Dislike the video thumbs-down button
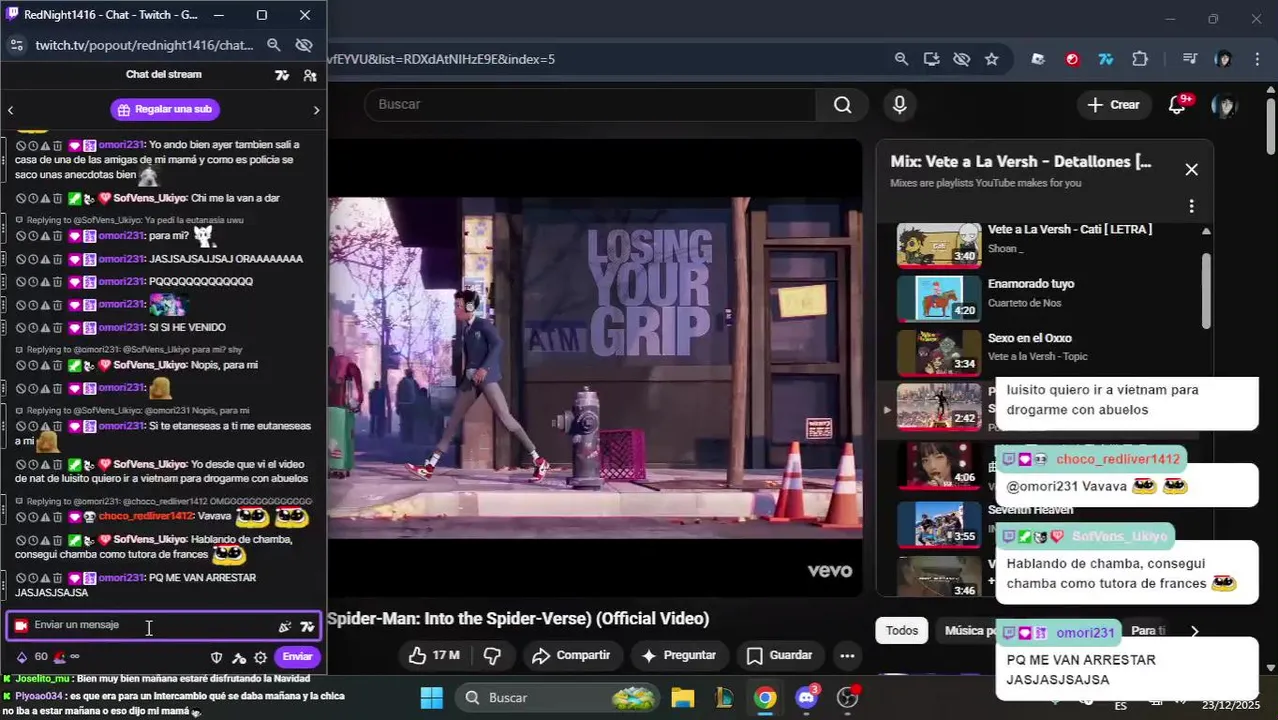This screenshot has height=720, width=1278. (492, 656)
